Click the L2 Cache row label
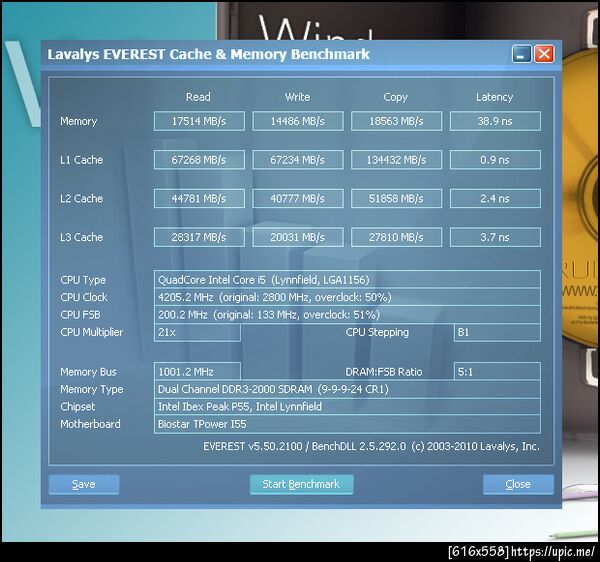Screen dimensions: 600x562 pyautogui.click(x=82, y=199)
